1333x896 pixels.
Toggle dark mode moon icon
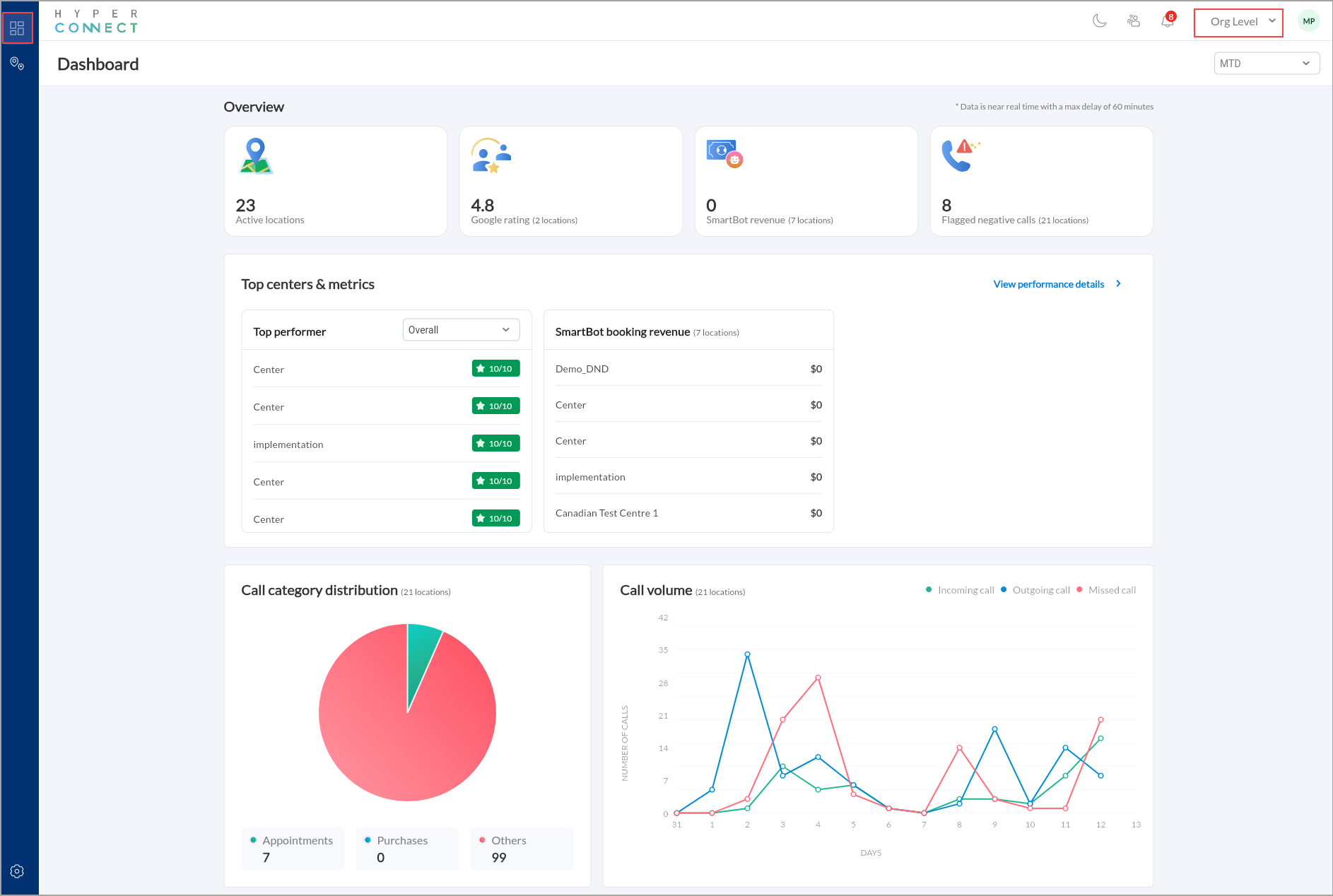pos(1099,21)
